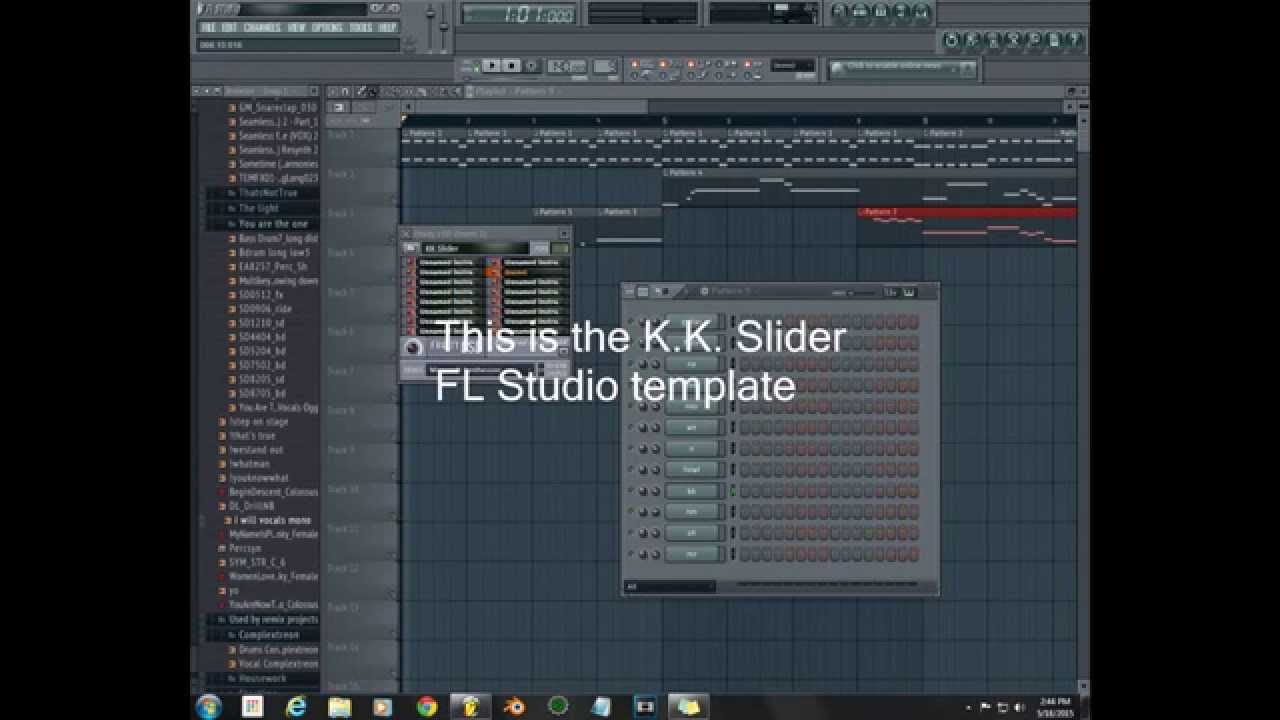Toggle the playlist snap magnet icon
The width and height of the screenshot is (1280, 720).
coord(346,91)
